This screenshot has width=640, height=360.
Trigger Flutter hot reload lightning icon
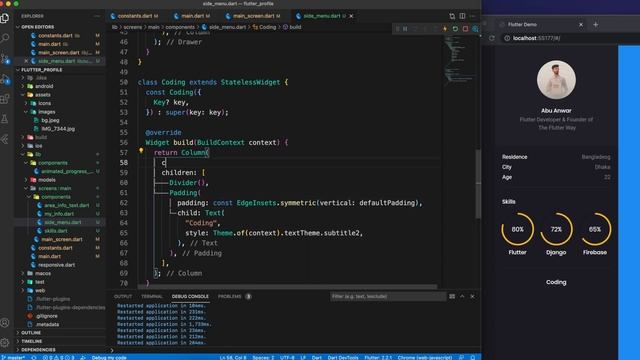pyautogui.click(x=445, y=29)
